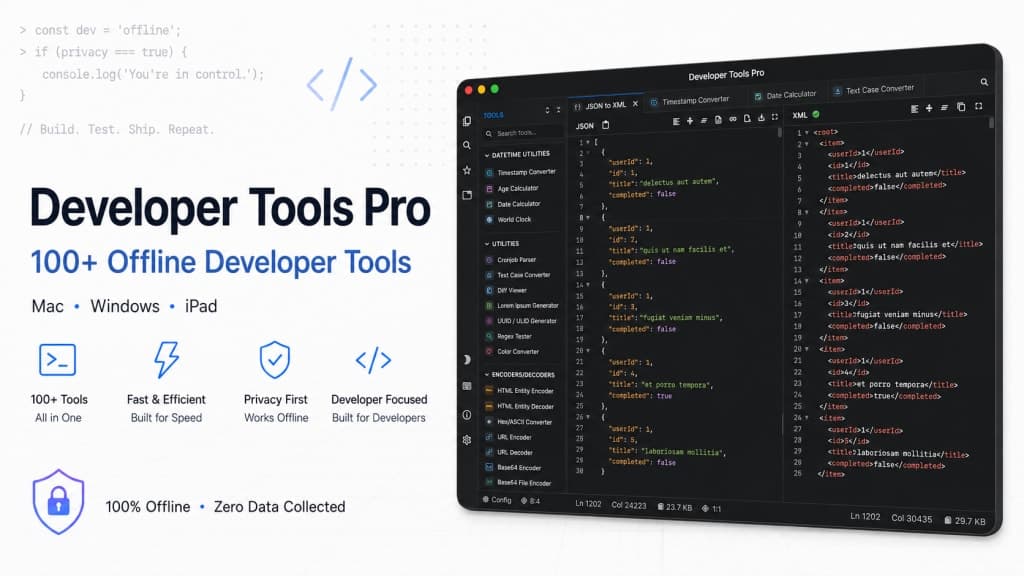Screen dimensions: 1024x576
Task: Toggle dark mode with the moon icon
Action: 466,360
